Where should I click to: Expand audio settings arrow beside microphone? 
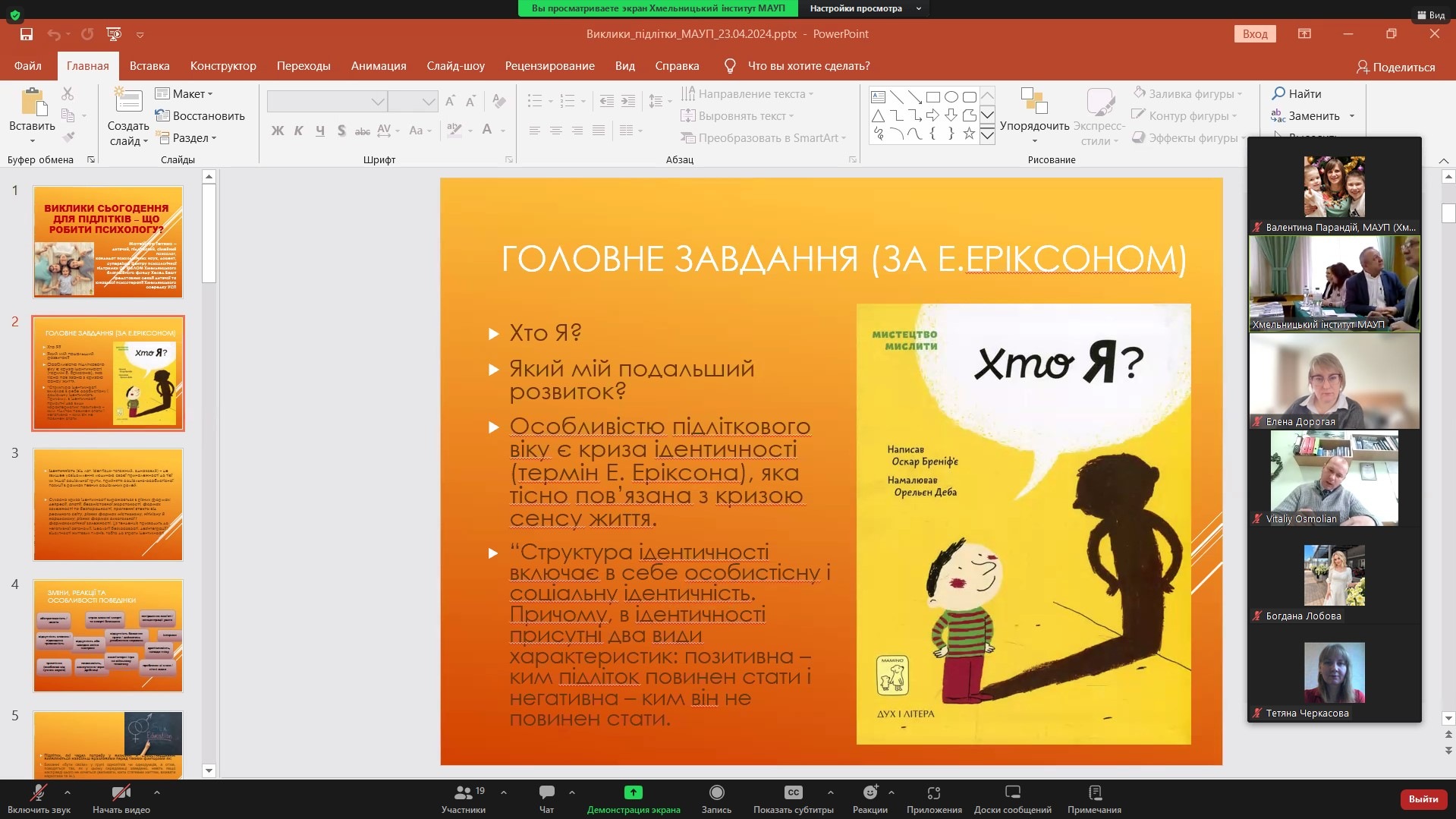(x=68, y=792)
